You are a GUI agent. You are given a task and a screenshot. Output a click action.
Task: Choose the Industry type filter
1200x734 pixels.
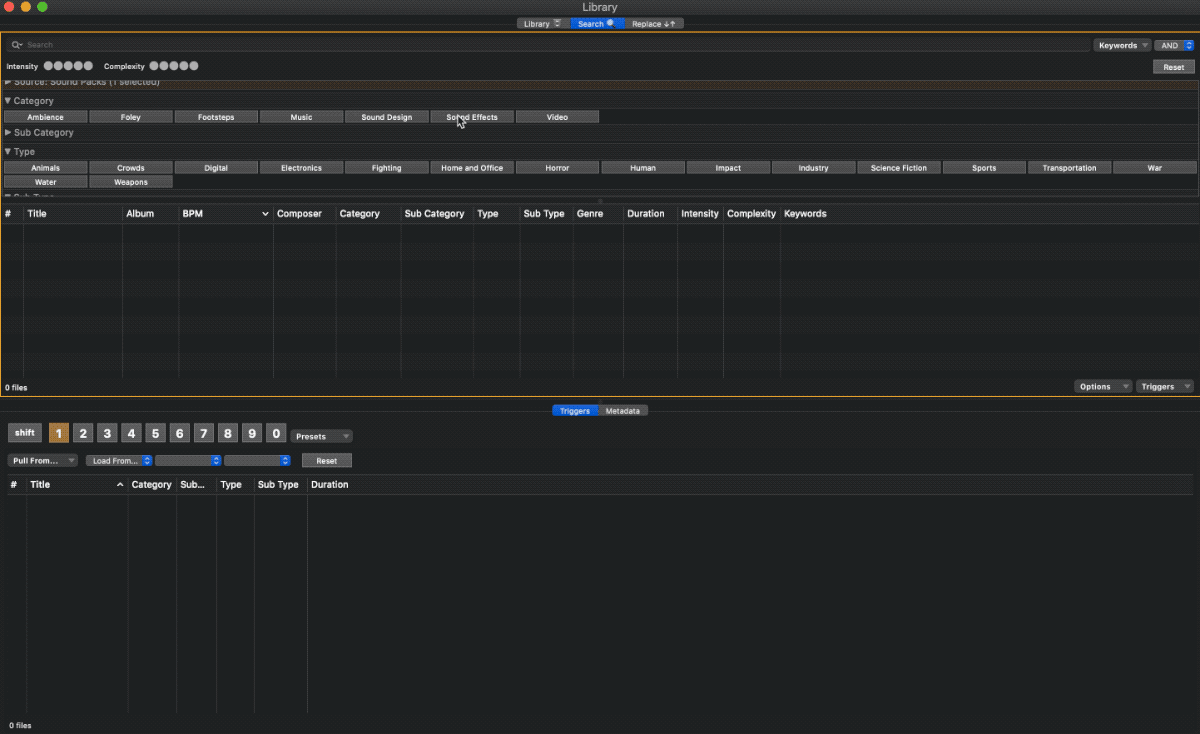tap(813, 168)
